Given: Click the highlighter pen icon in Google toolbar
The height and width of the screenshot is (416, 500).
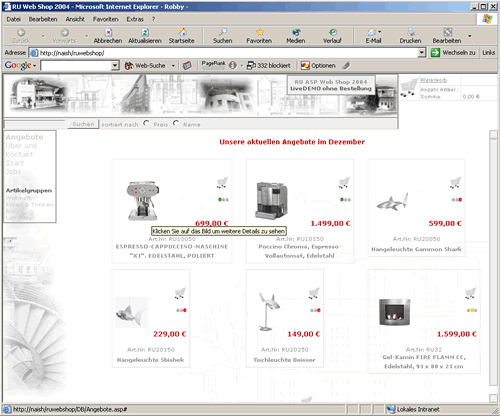Looking at the screenshot, I should (346, 65).
